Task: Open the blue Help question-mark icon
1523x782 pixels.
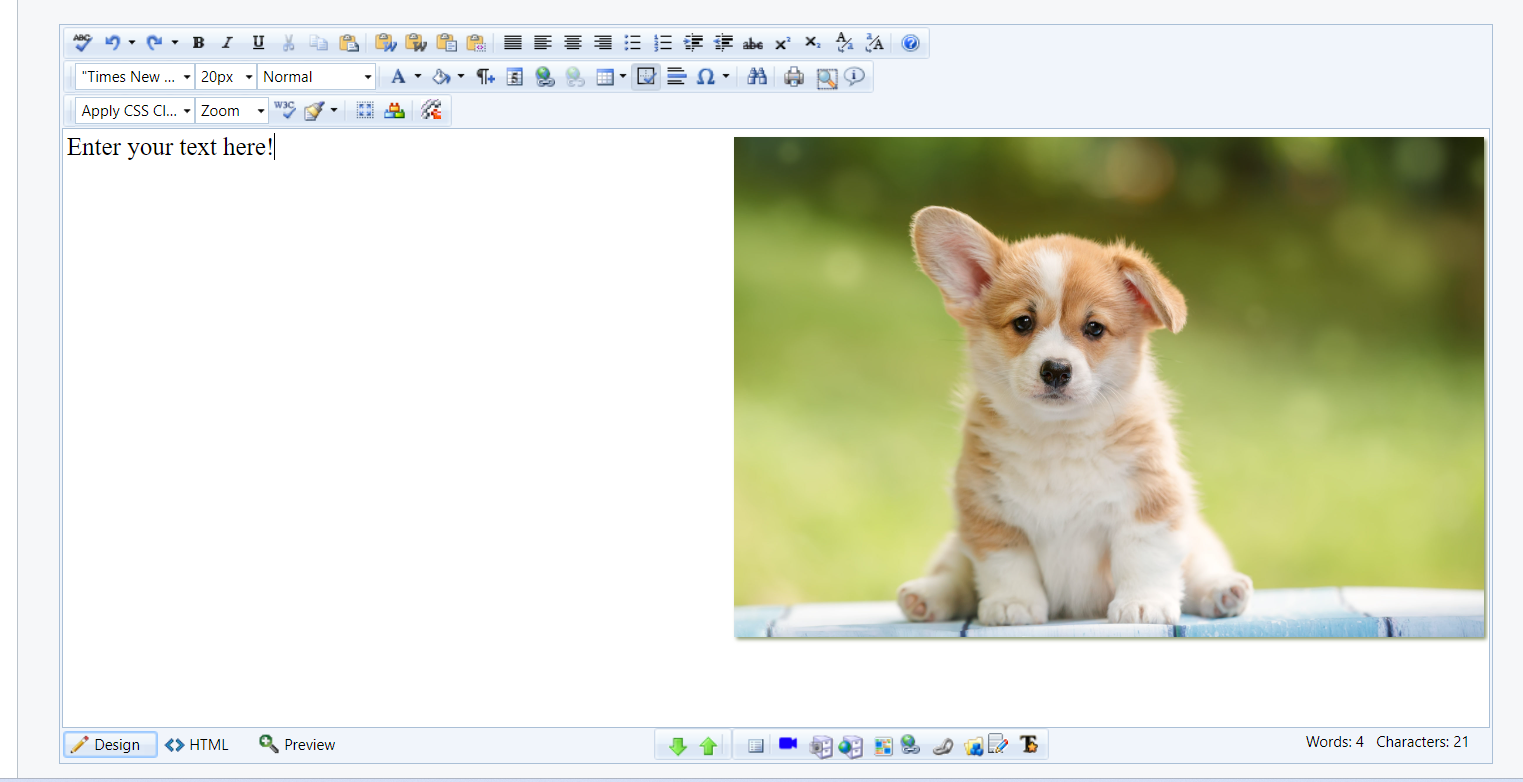Action: [x=910, y=43]
